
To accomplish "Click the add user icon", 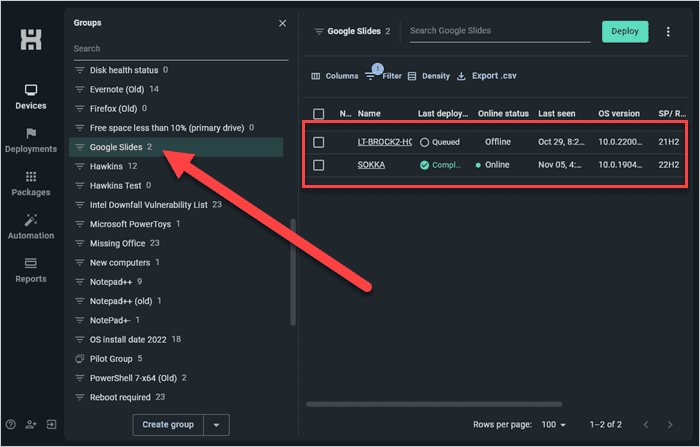I will [31, 425].
